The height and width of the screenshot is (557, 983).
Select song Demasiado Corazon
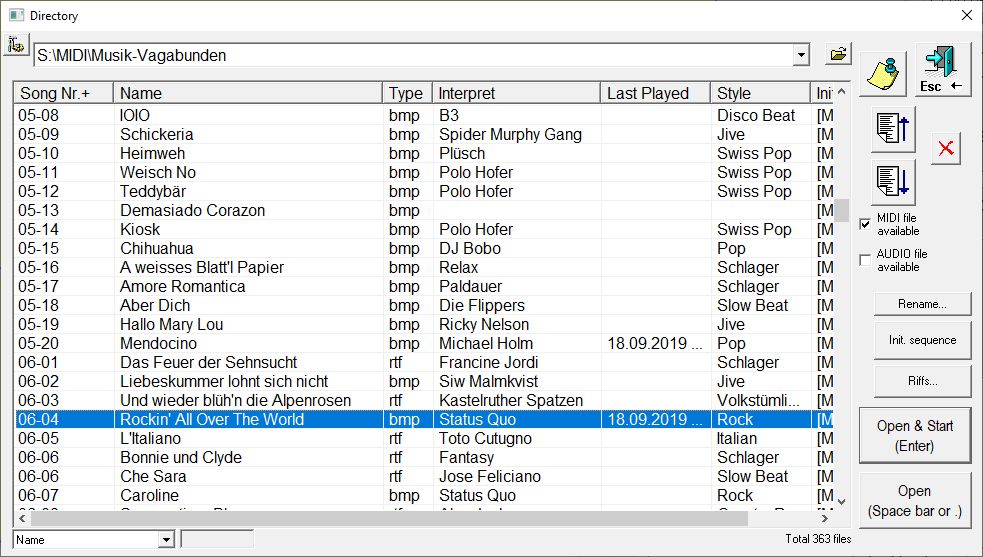(x=192, y=210)
